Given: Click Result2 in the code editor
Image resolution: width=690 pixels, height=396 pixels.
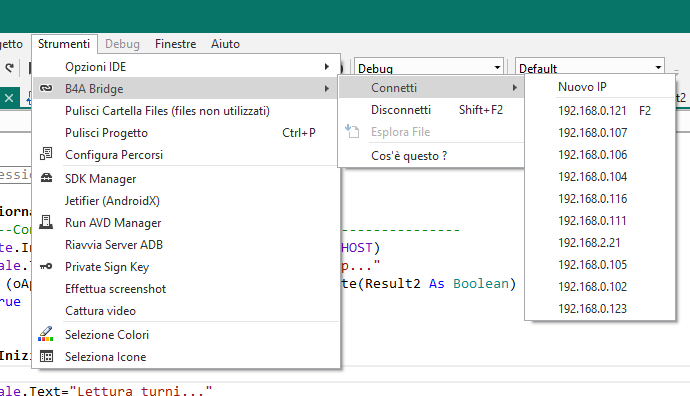Looking at the screenshot, I should point(393,284).
